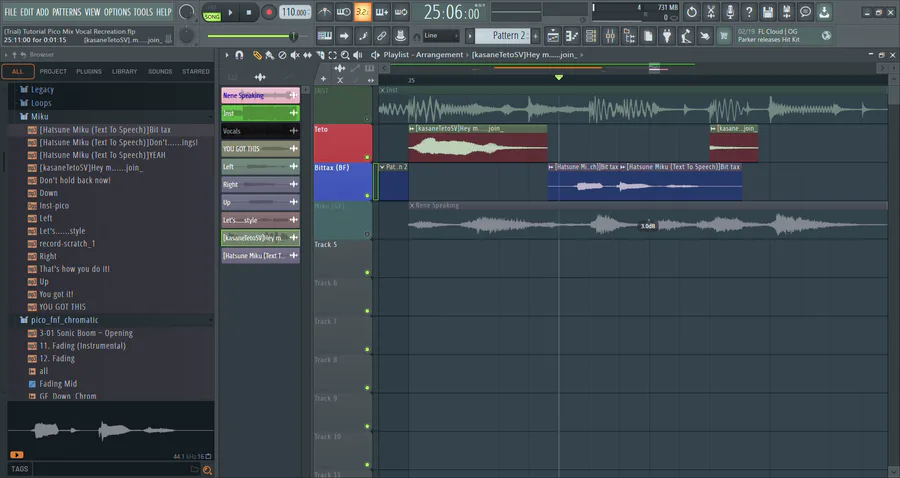Click the song position slider handle
Viewport: 900px width, 478px height.
pos(293,36)
